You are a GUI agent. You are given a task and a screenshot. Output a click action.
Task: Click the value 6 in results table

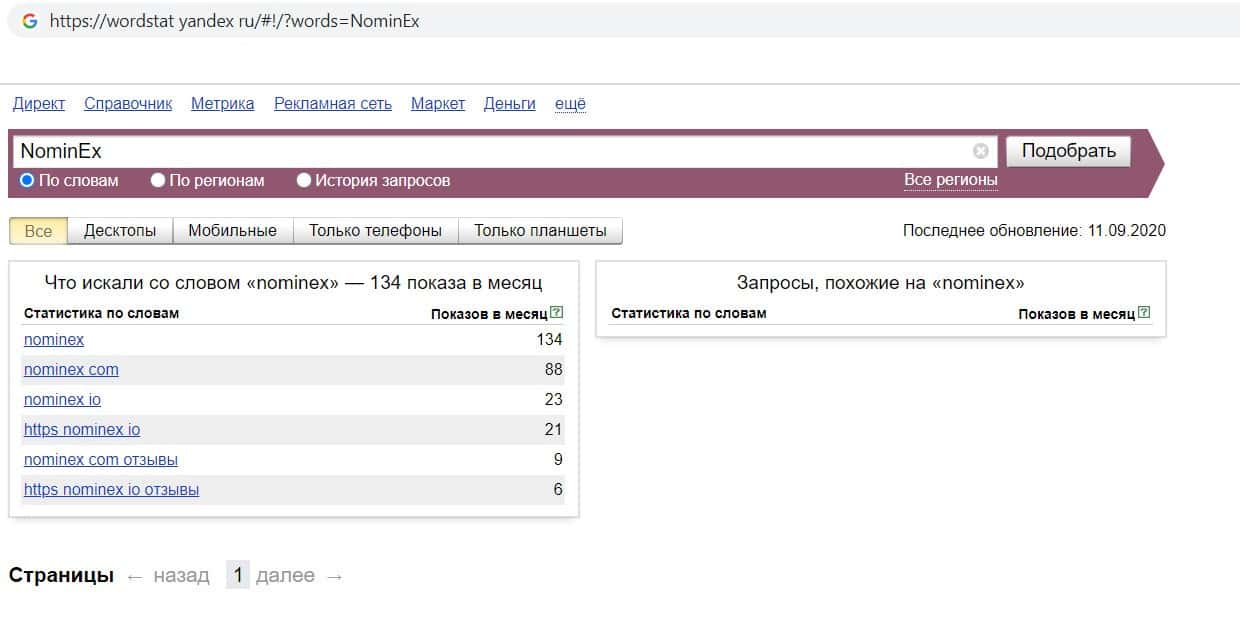click(558, 490)
